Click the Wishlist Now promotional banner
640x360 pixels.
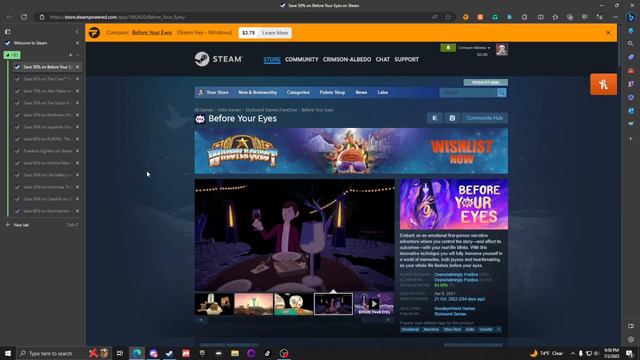(351, 151)
